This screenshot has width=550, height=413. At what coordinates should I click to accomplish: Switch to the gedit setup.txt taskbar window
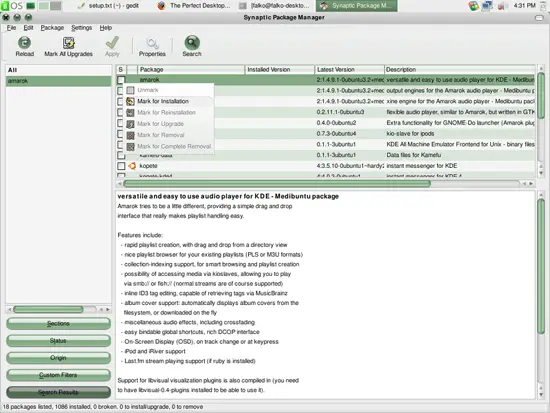[108, 6]
